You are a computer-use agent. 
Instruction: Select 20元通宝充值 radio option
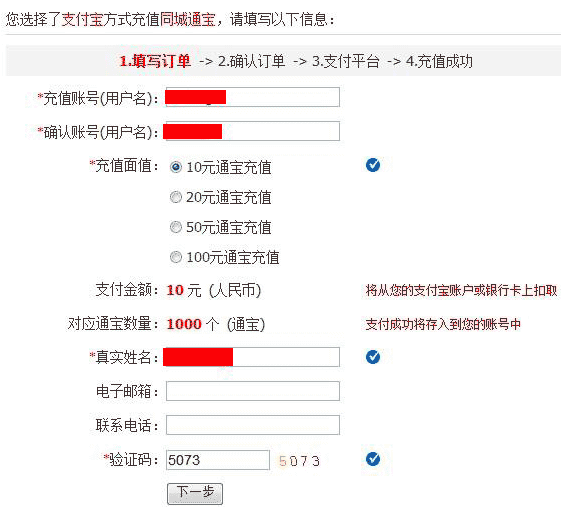pos(176,197)
